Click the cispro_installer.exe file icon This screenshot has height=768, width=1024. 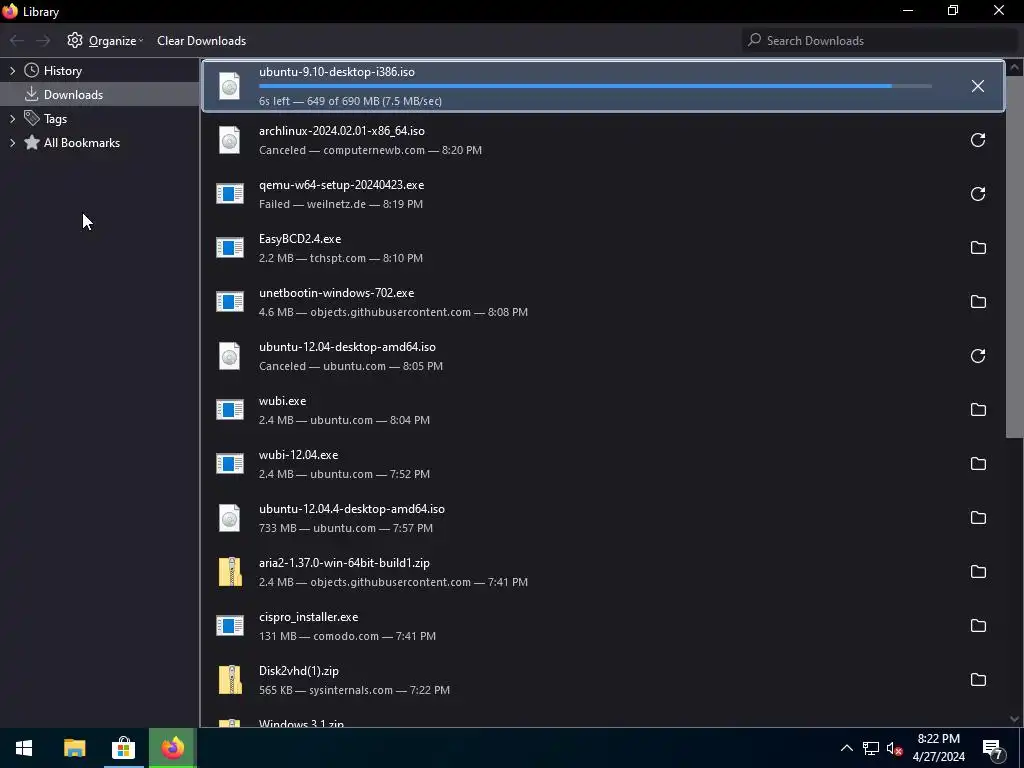[x=230, y=626]
